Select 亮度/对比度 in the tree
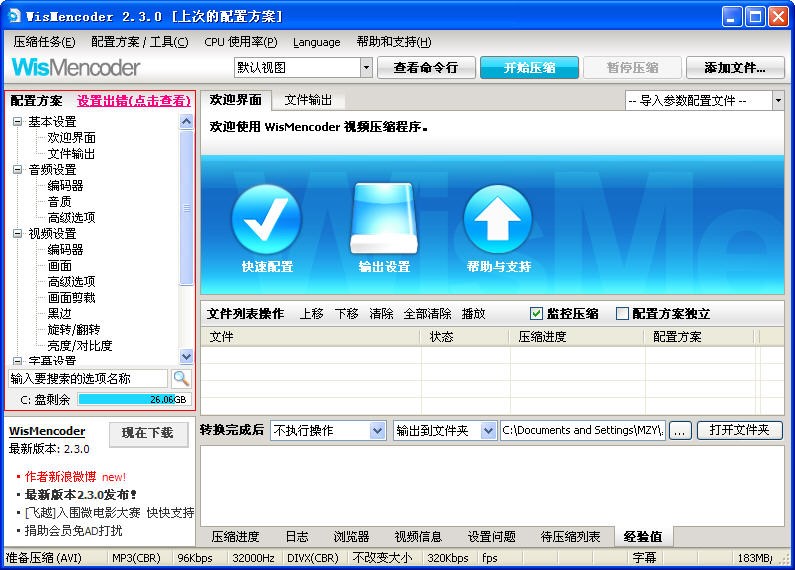The width and height of the screenshot is (795, 570). [80, 345]
